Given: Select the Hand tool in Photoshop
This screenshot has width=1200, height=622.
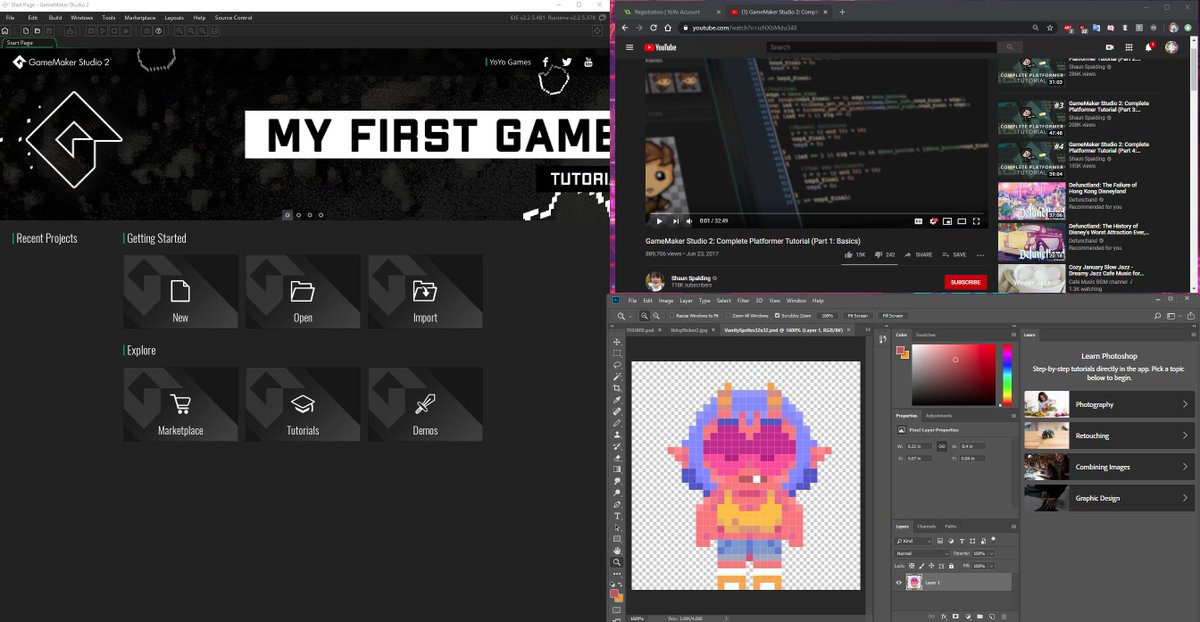Looking at the screenshot, I should pyautogui.click(x=617, y=550).
